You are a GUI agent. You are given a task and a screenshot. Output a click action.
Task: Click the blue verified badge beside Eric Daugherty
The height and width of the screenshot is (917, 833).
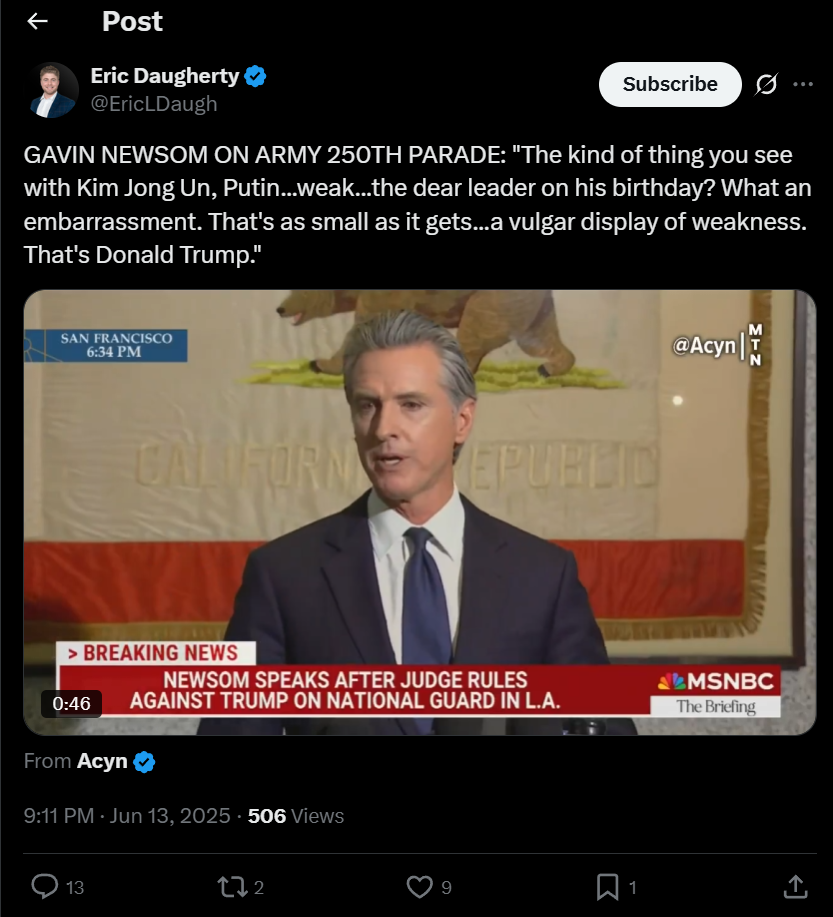pyautogui.click(x=255, y=77)
